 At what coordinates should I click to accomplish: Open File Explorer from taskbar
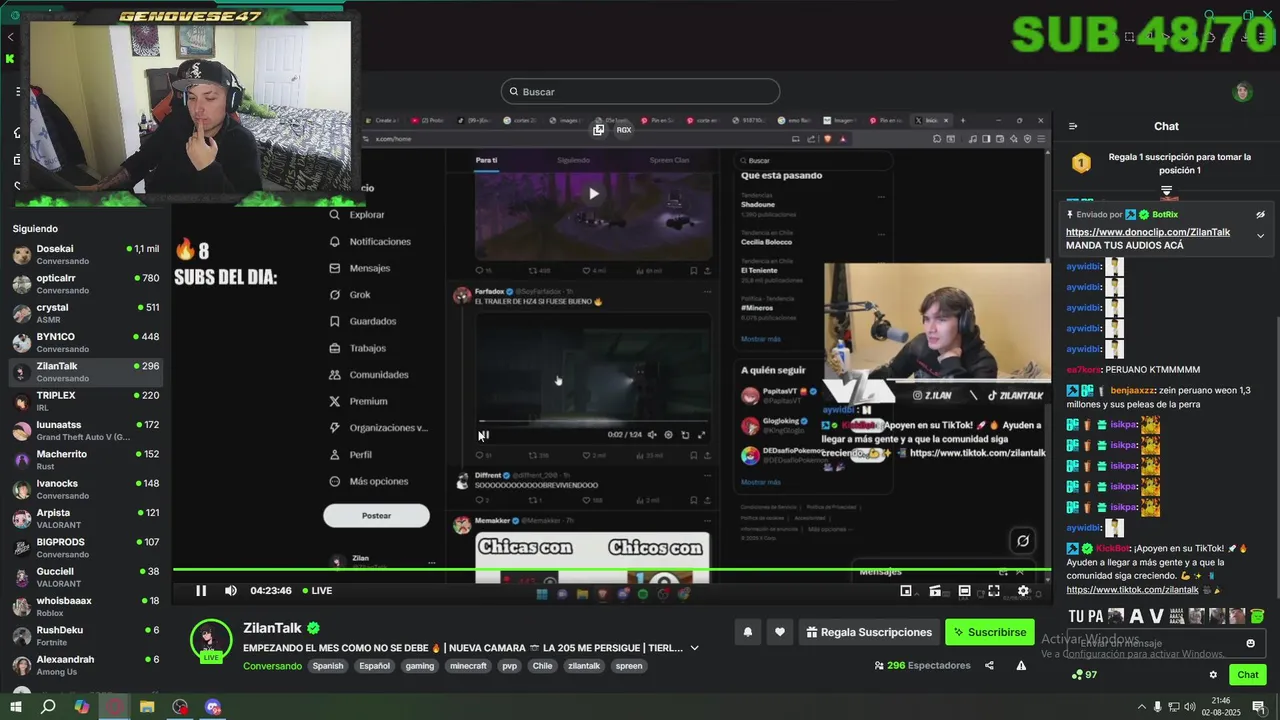tap(147, 707)
